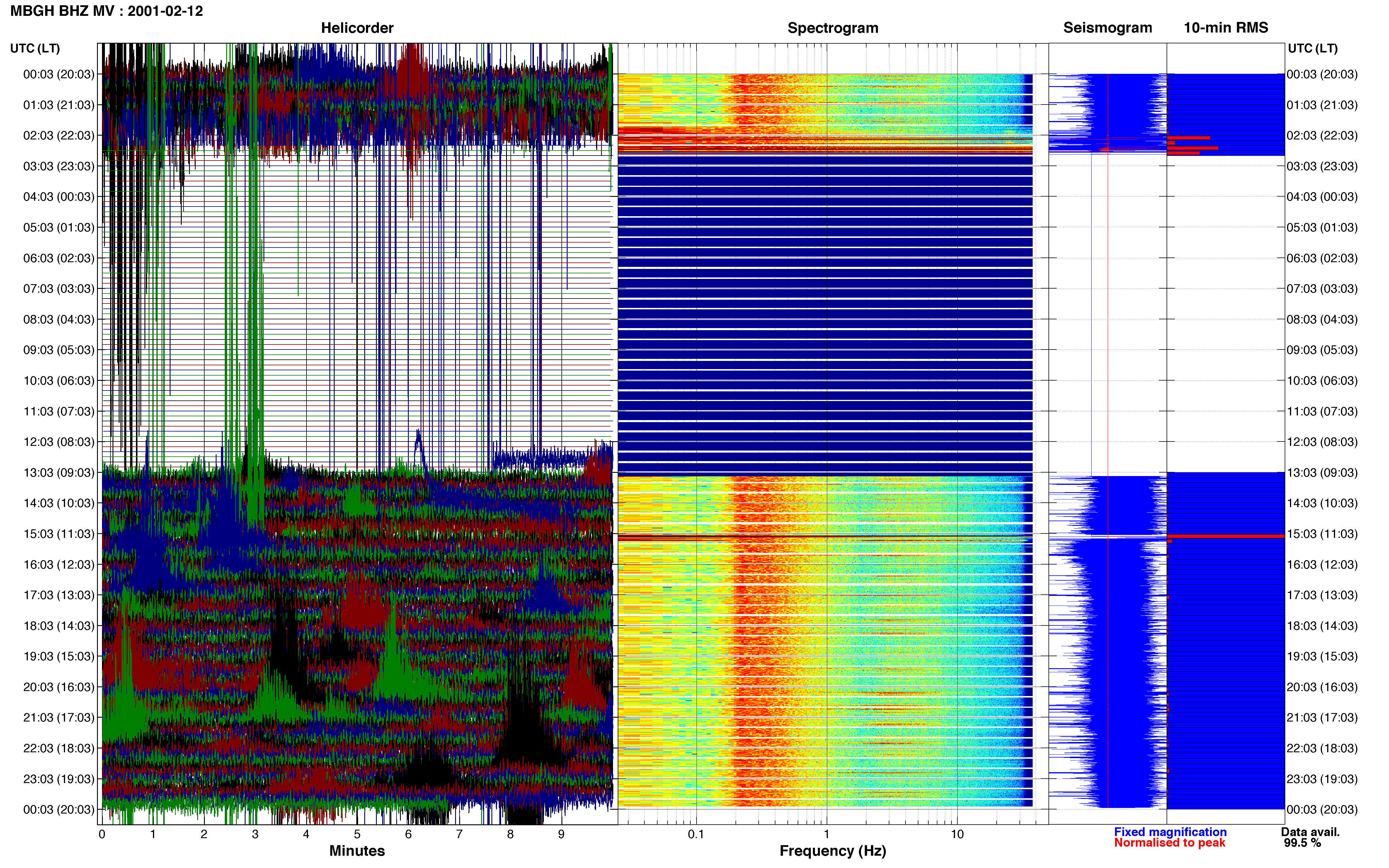Click the Minutes axis label under the Helicorder
The image size is (1389, 868).
click(x=357, y=851)
